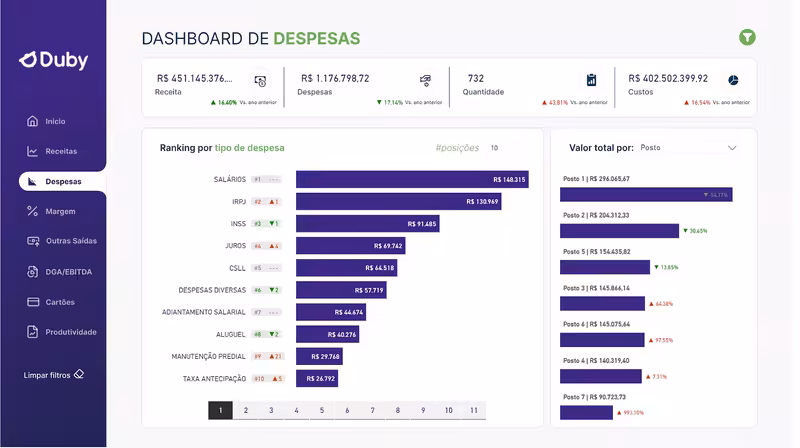The width and height of the screenshot is (800, 448).
Task: Go to pagination page 8
Action: click(398, 410)
